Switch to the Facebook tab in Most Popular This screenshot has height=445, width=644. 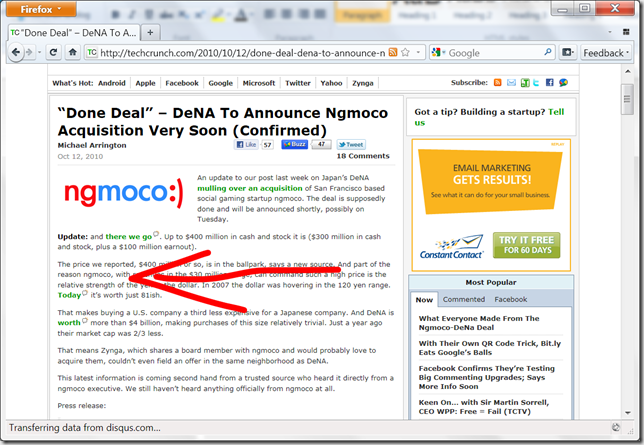click(x=511, y=300)
